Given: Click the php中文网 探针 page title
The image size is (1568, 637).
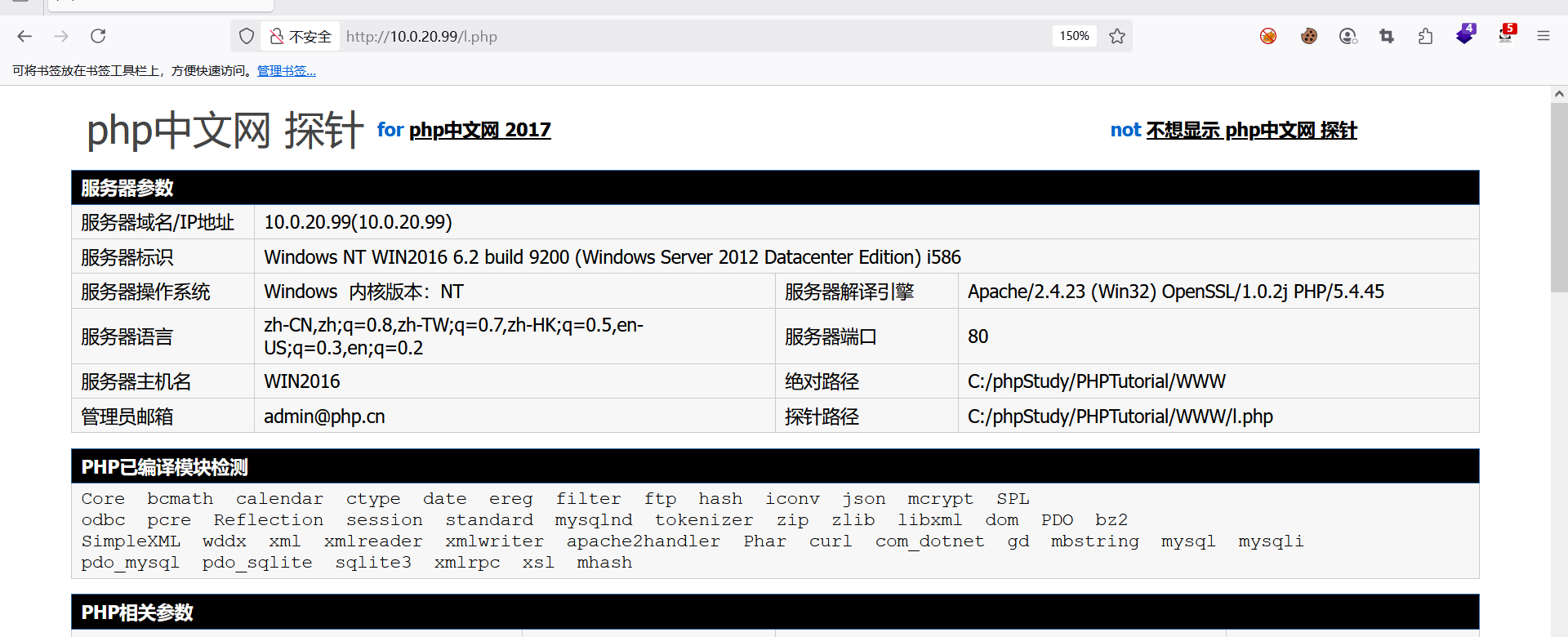Looking at the screenshot, I should tap(225, 130).
